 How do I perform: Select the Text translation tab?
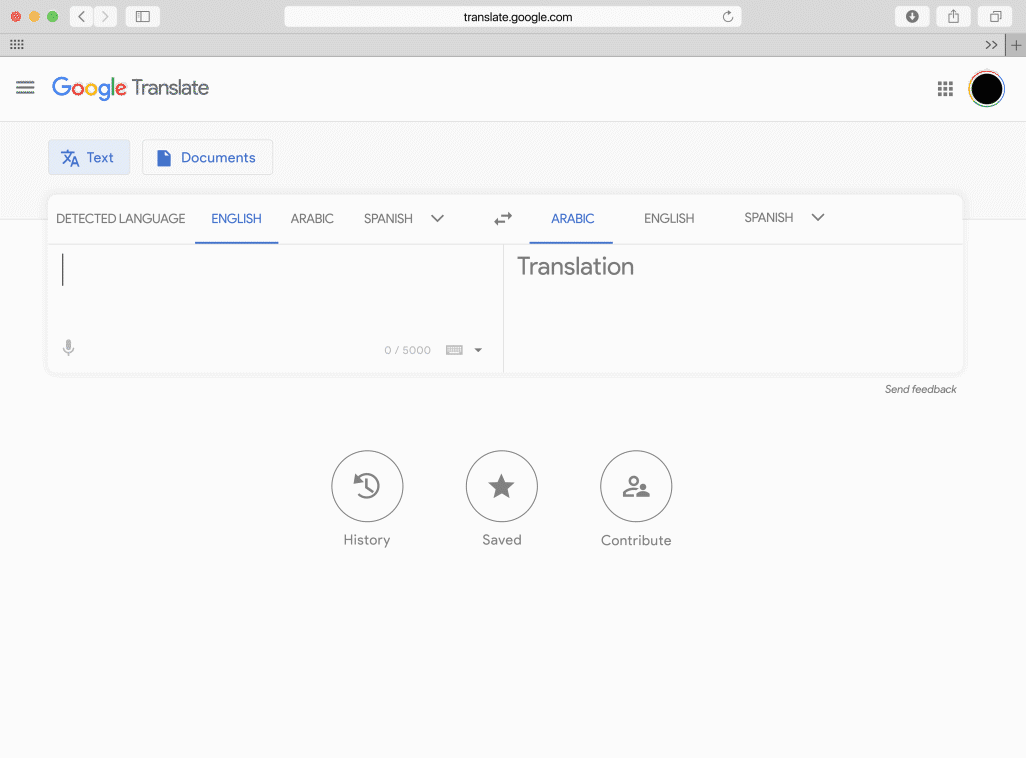pos(89,157)
